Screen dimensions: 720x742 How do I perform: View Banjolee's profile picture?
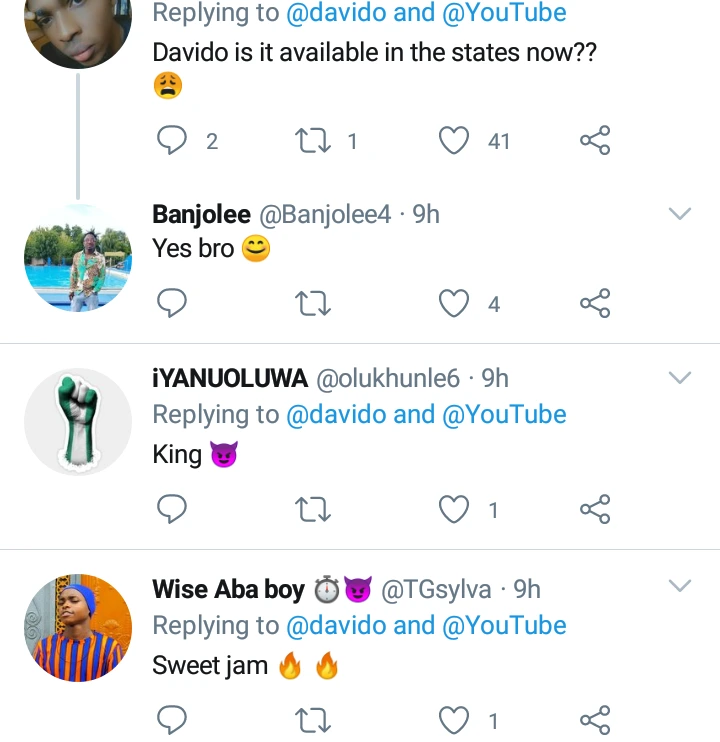[78, 260]
